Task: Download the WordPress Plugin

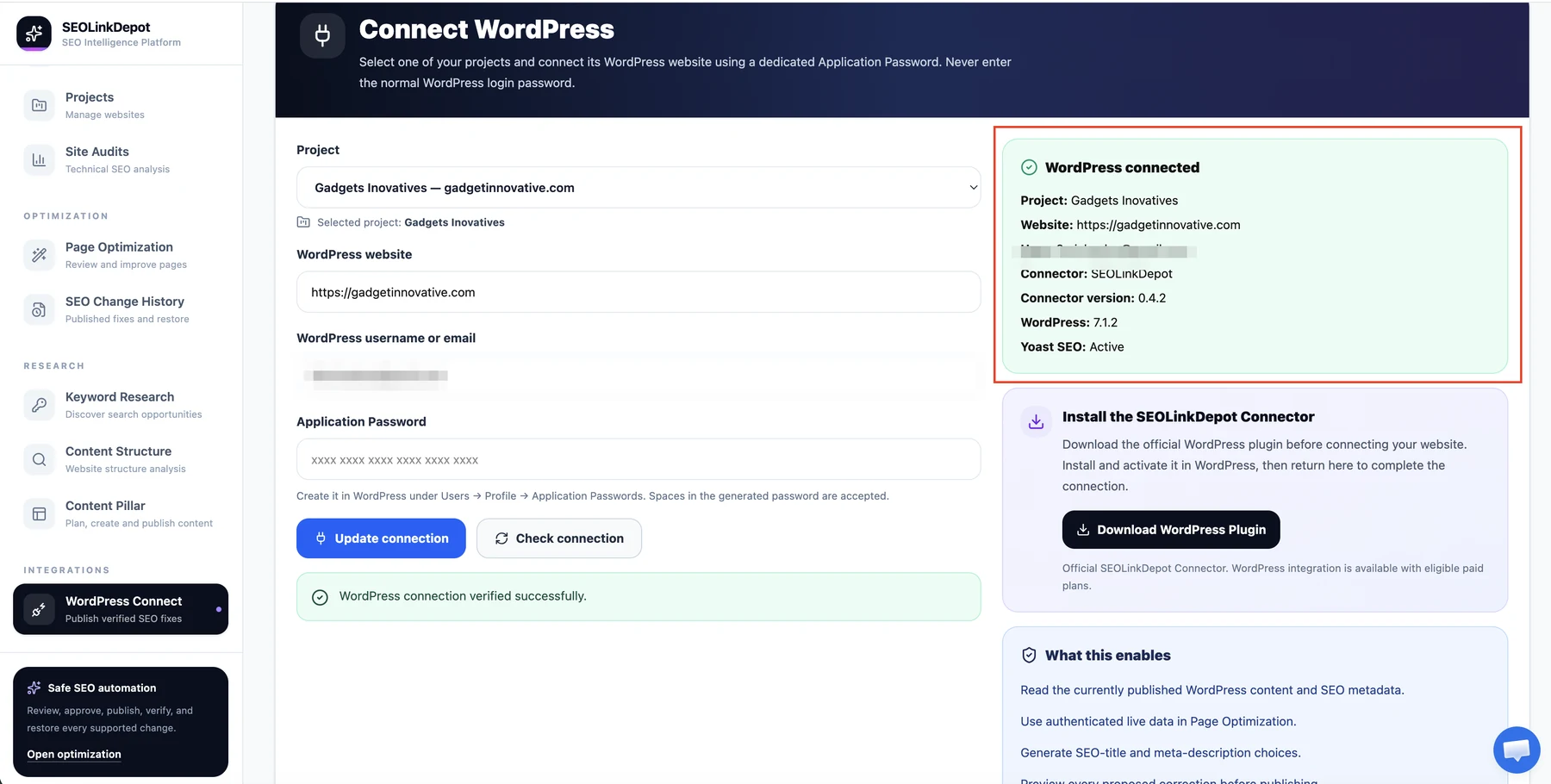Action: [1171, 530]
